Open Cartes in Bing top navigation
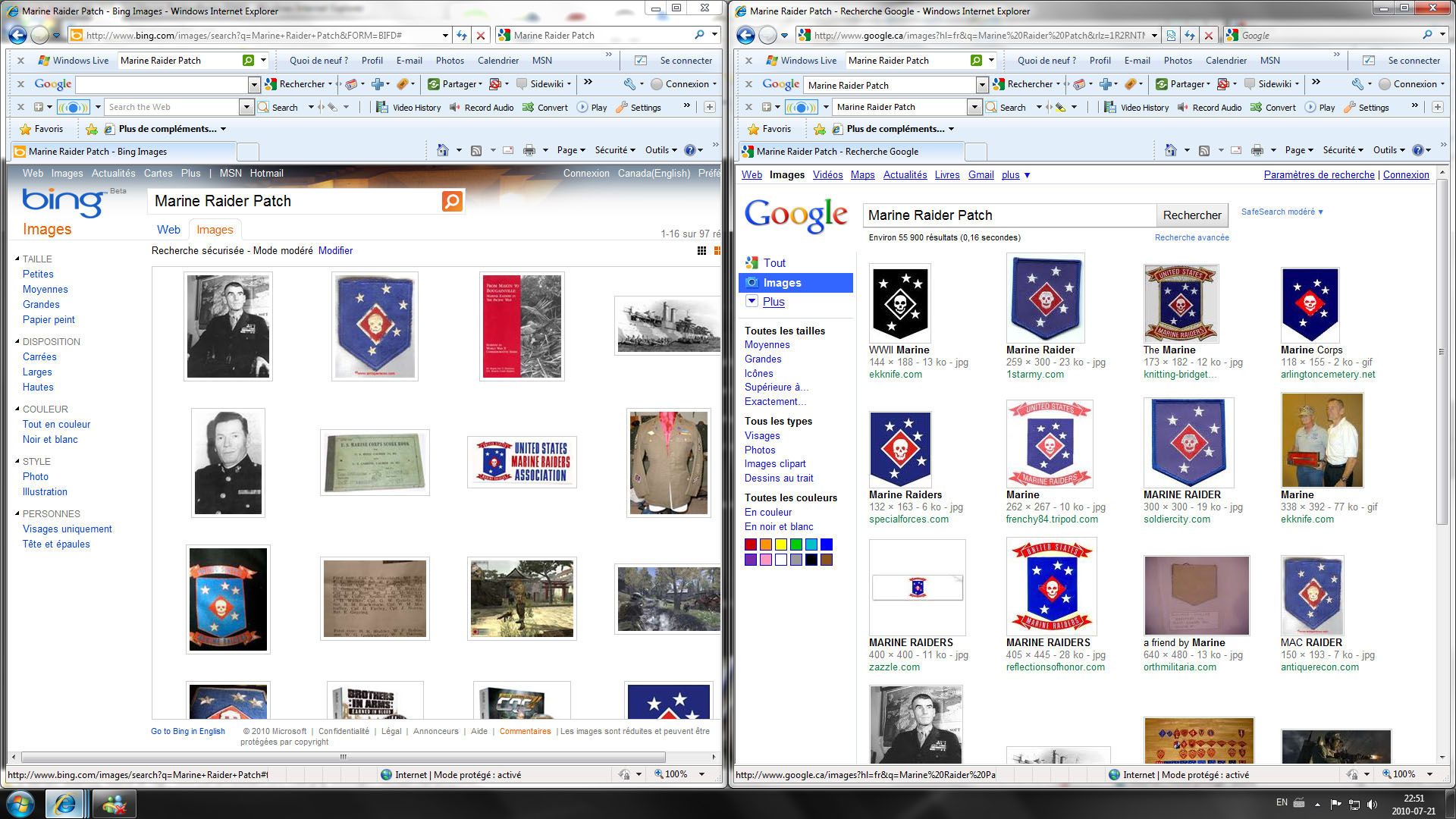The width and height of the screenshot is (1456, 819). [158, 174]
